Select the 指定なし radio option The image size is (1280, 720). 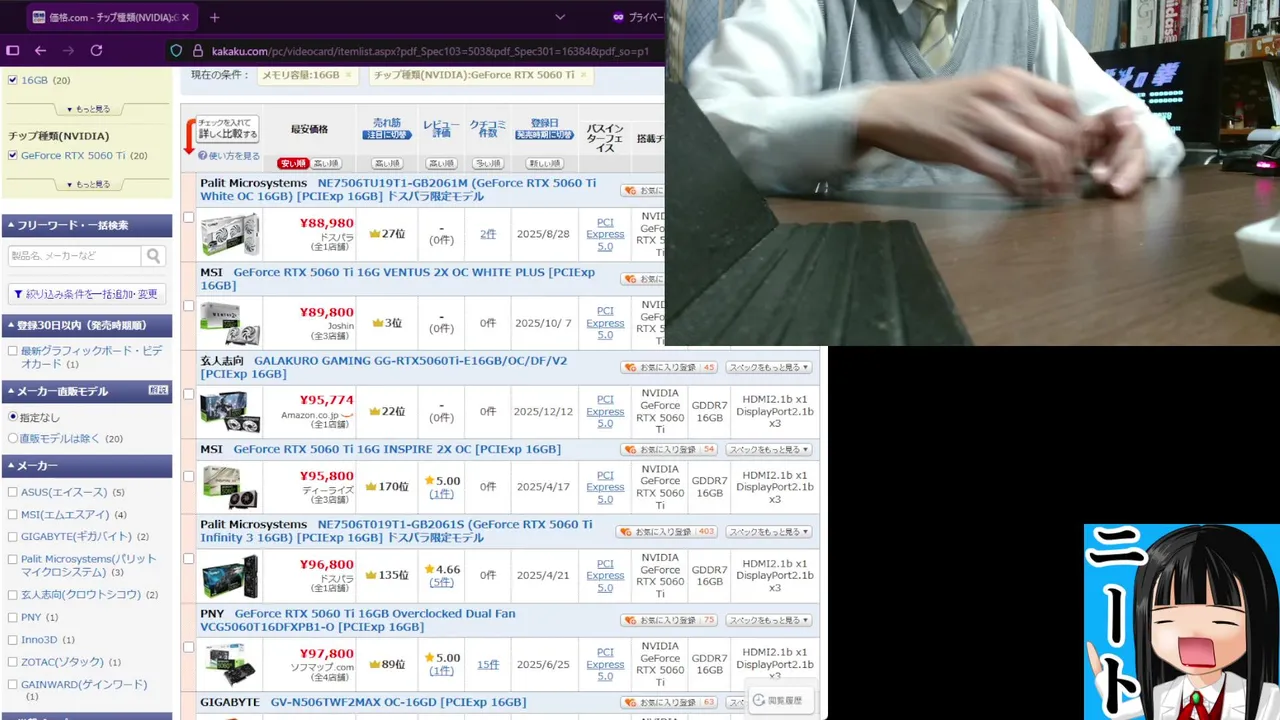(x=13, y=417)
